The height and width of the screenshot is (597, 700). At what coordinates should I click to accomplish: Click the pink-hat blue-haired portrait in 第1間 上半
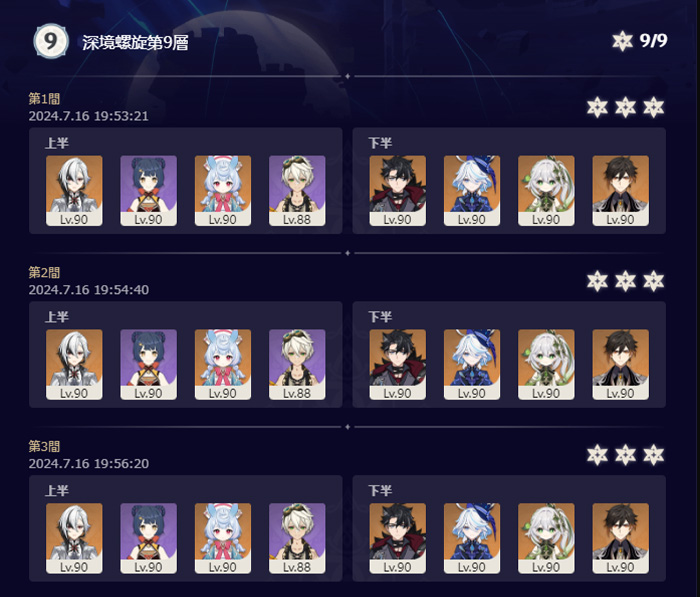(x=223, y=191)
